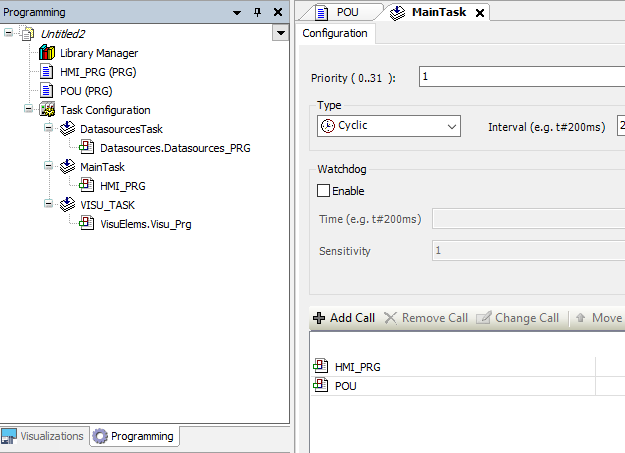
Task: Select Datasources.Datasources_PRG in the tree
Action: [x=175, y=148]
